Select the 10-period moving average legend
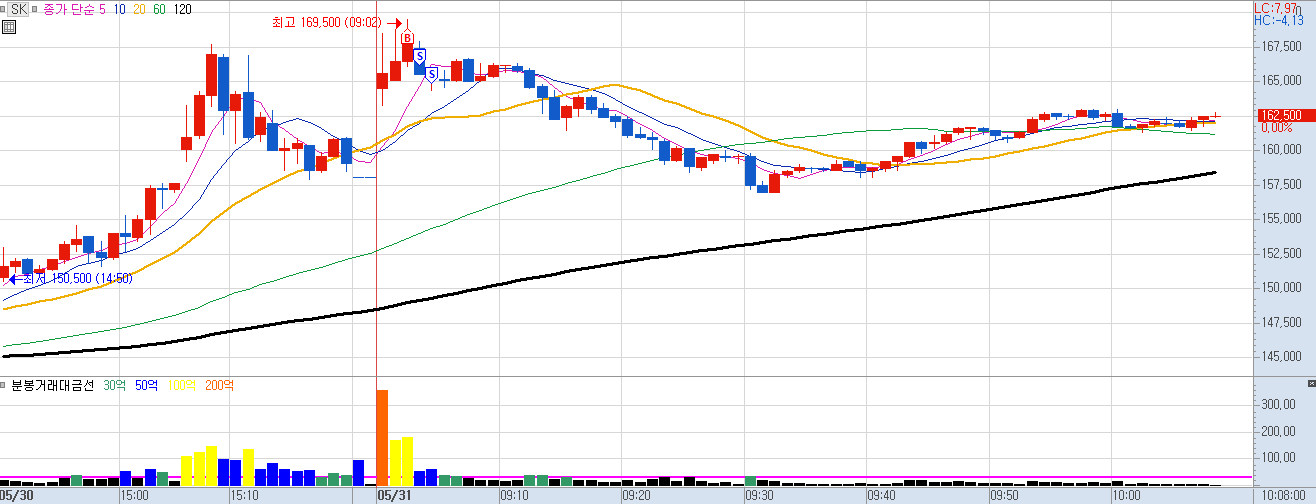Image resolution: width=1316 pixels, height=504 pixels. 119,9
